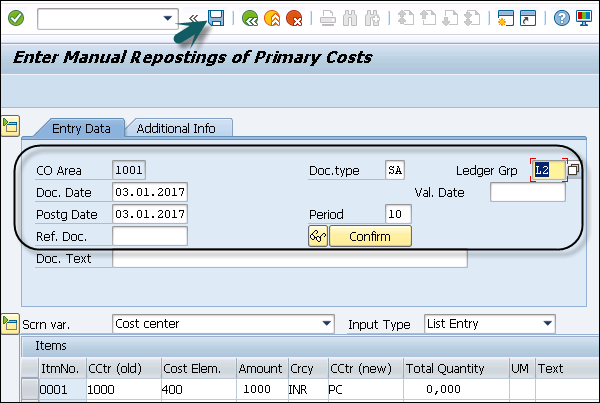The image size is (600, 403).
Task: Click the red Cancel icon
Action: tap(293, 18)
